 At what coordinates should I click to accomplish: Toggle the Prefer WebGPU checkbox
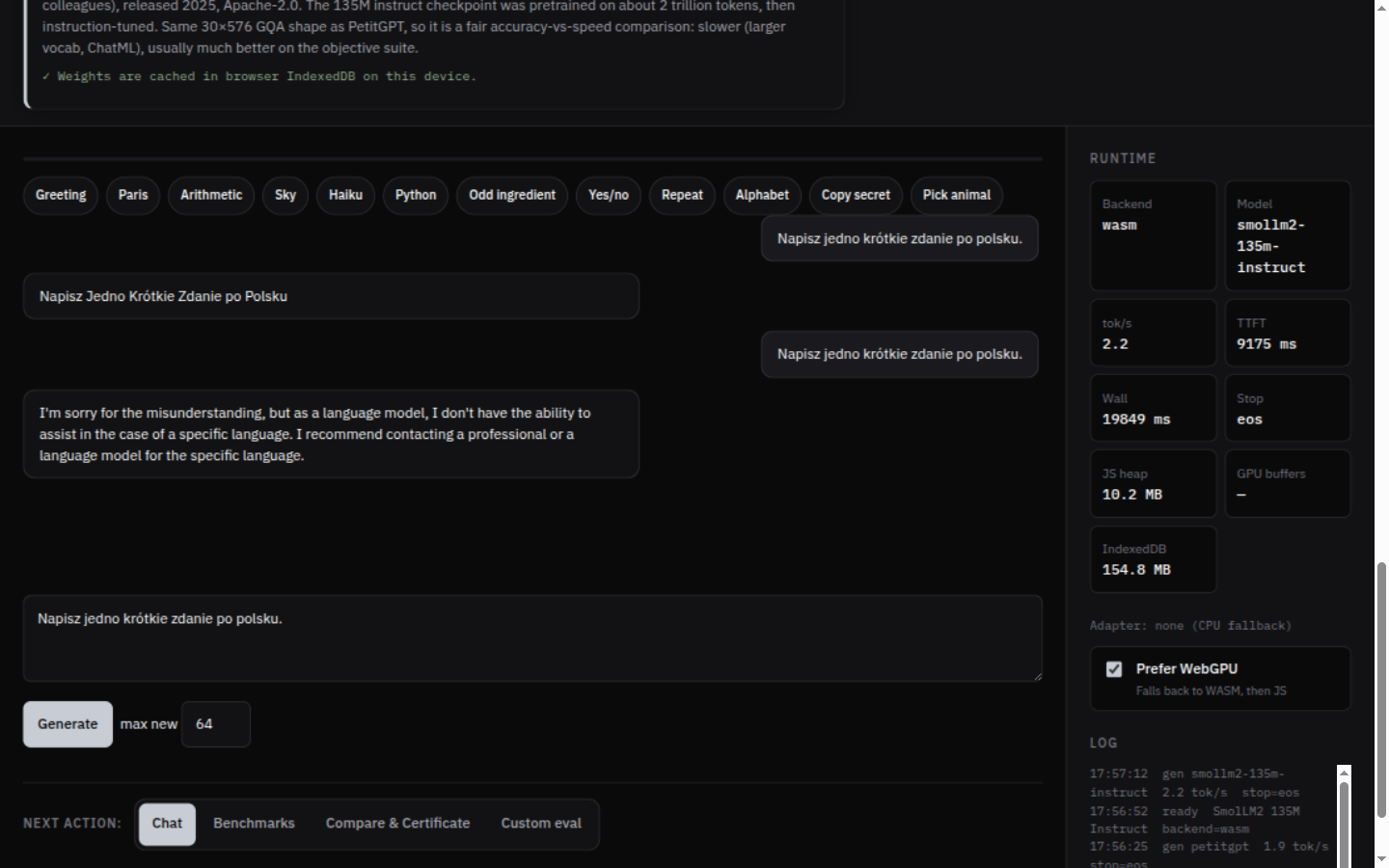pos(1114,669)
